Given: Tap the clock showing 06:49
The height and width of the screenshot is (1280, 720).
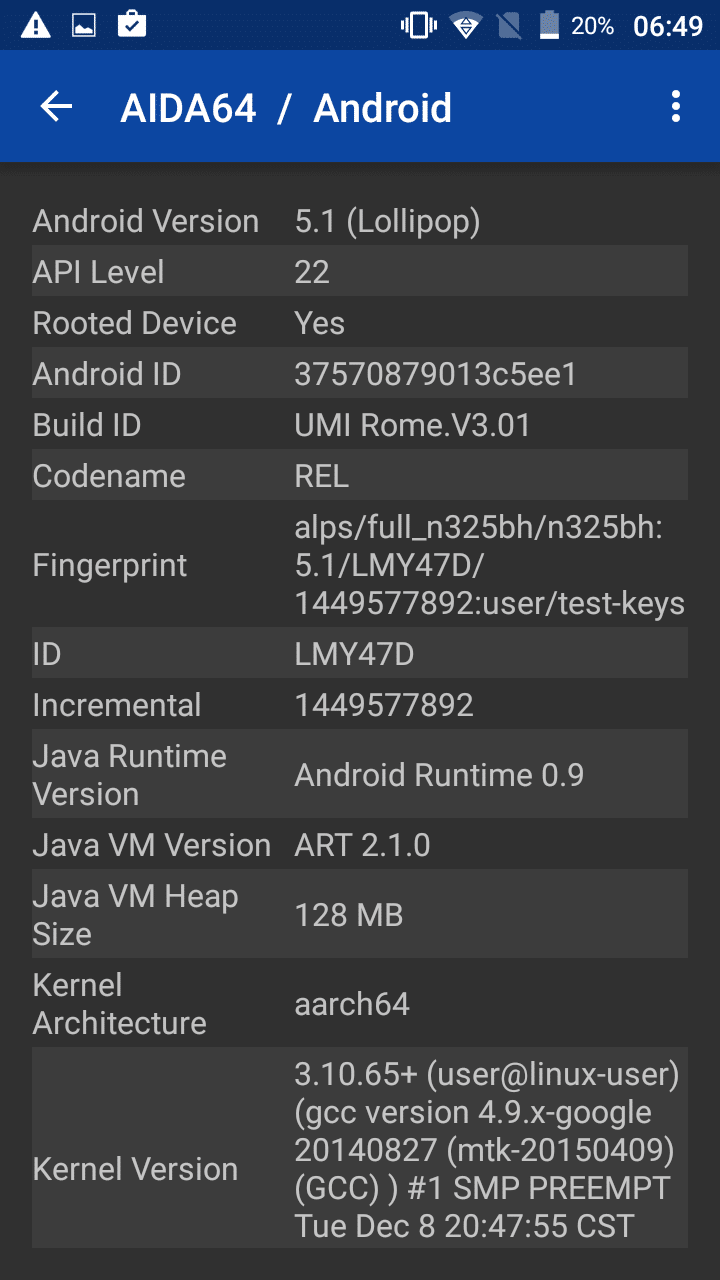Looking at the screenshot, I should pyautogui.click(x=668, y=26).
